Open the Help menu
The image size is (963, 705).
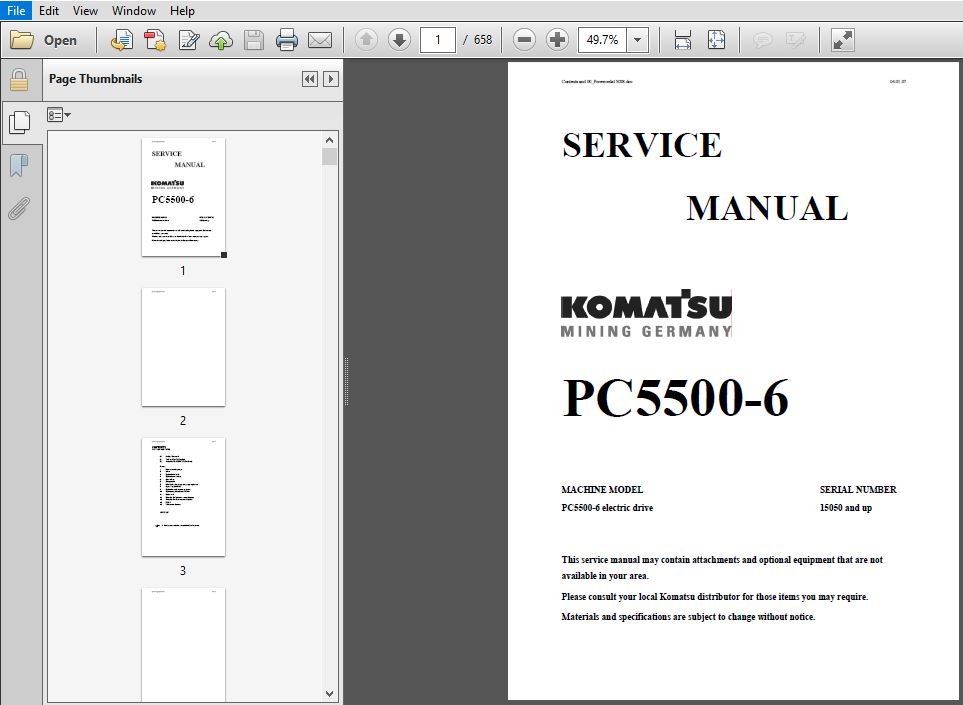(182, 10)
